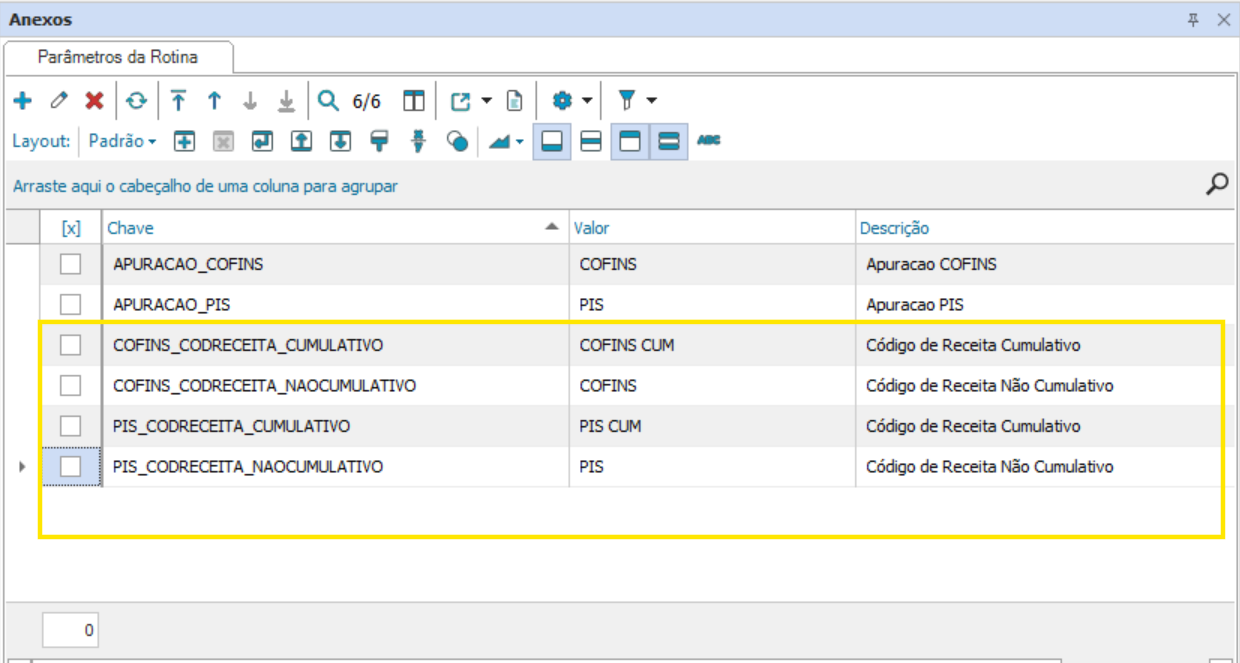Move to previous record with up arrow

point(214,100)
